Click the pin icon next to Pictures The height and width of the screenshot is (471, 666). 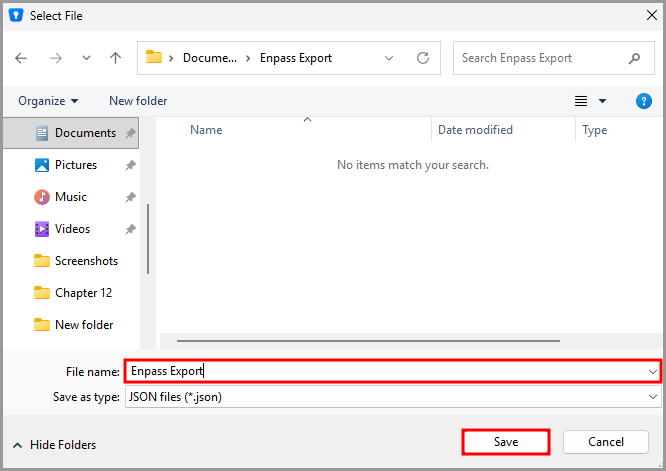tap(130, 165)
